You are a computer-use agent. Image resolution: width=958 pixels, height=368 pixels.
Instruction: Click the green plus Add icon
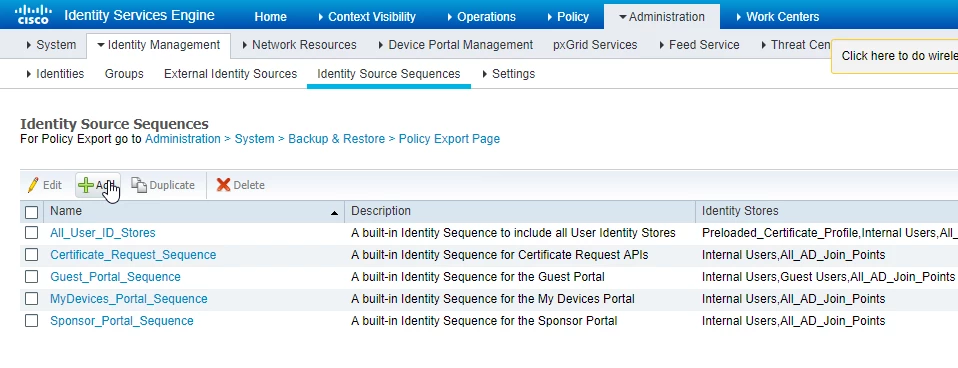(86, 185)
